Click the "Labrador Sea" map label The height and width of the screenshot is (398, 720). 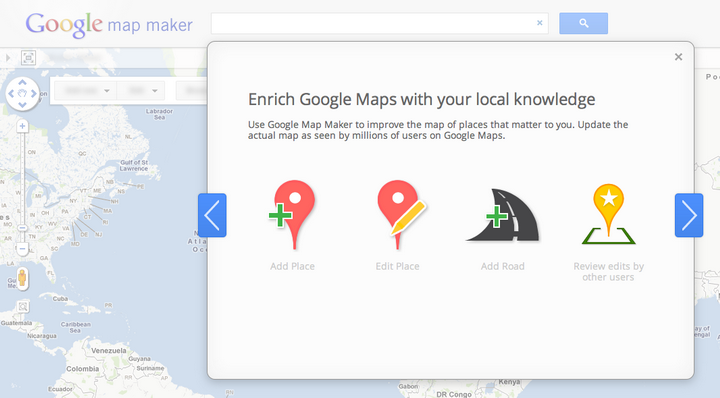coord(159,114)
